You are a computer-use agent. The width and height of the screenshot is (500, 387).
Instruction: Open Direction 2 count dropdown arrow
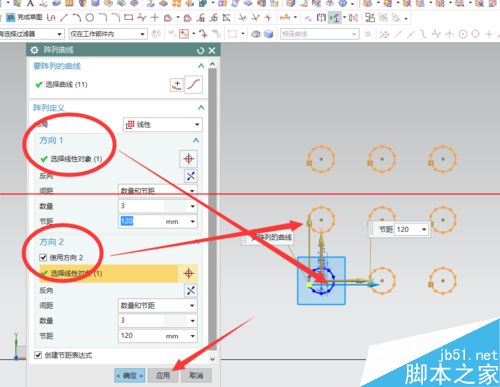(x=192, y=321)
